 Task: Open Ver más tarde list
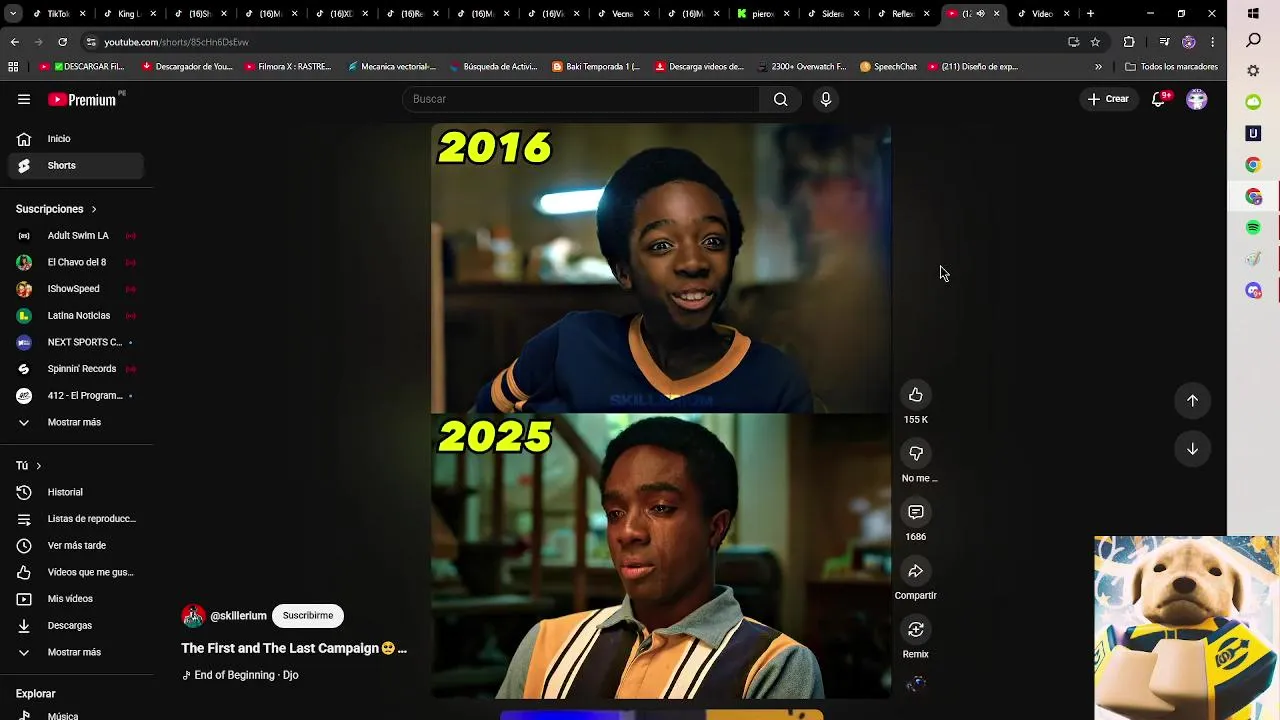75,545
